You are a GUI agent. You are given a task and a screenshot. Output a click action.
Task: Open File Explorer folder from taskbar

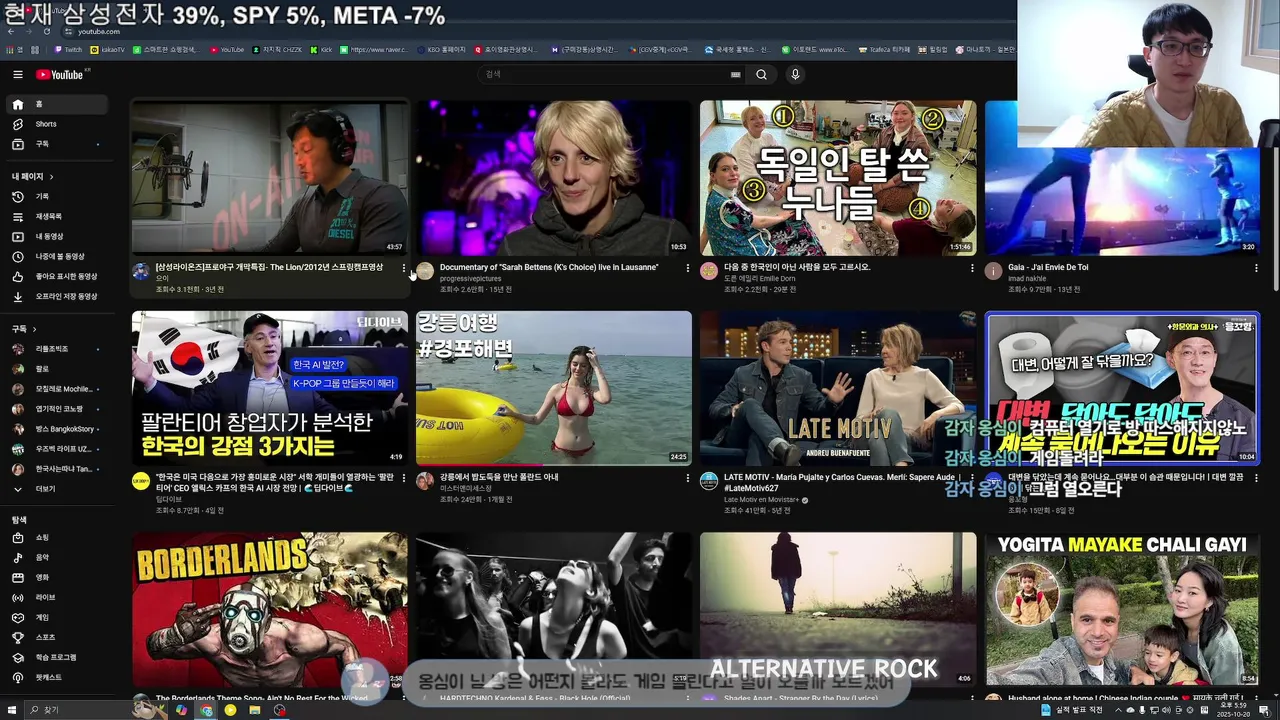tap(255, 710)
